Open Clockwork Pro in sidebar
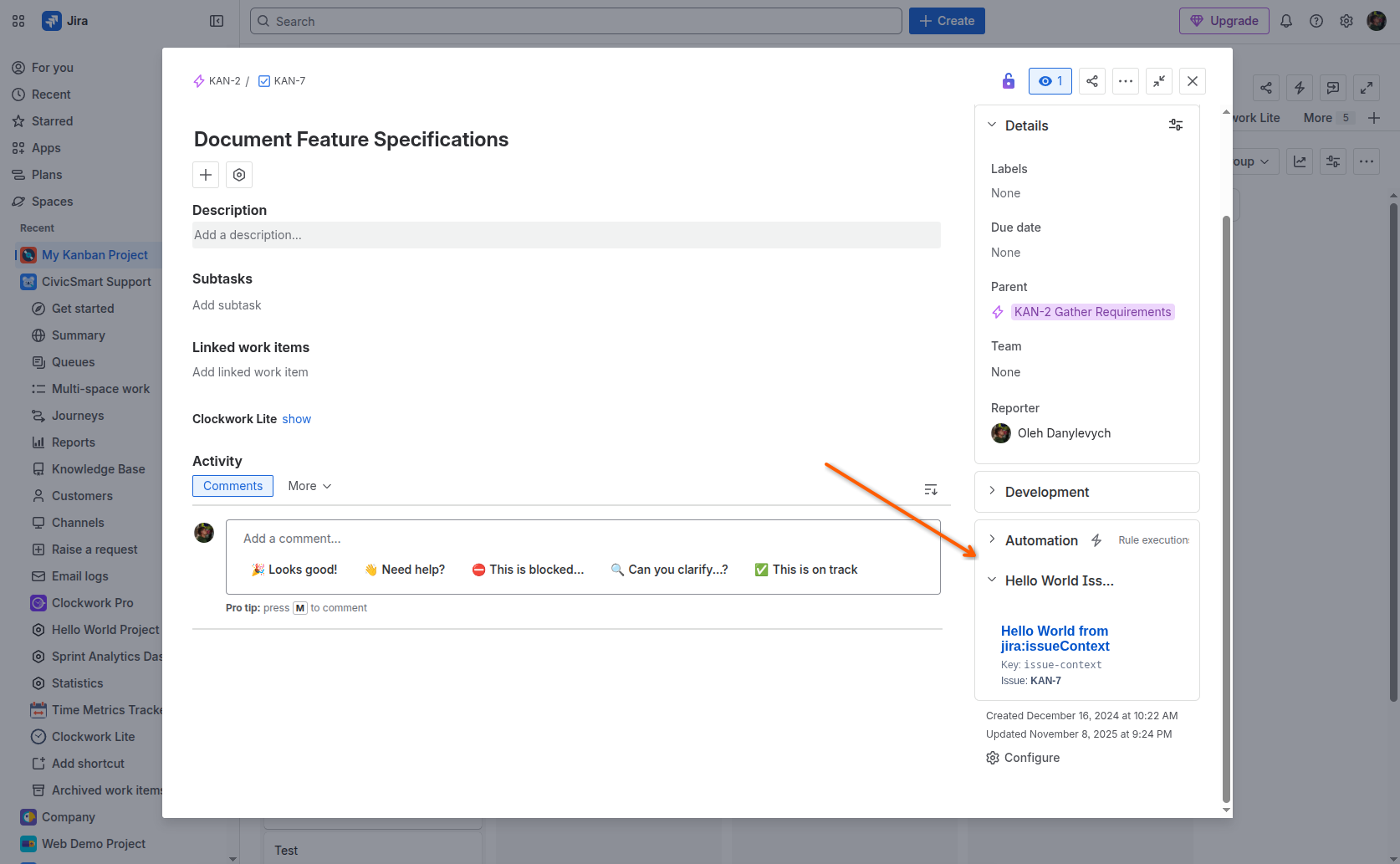 92,603
